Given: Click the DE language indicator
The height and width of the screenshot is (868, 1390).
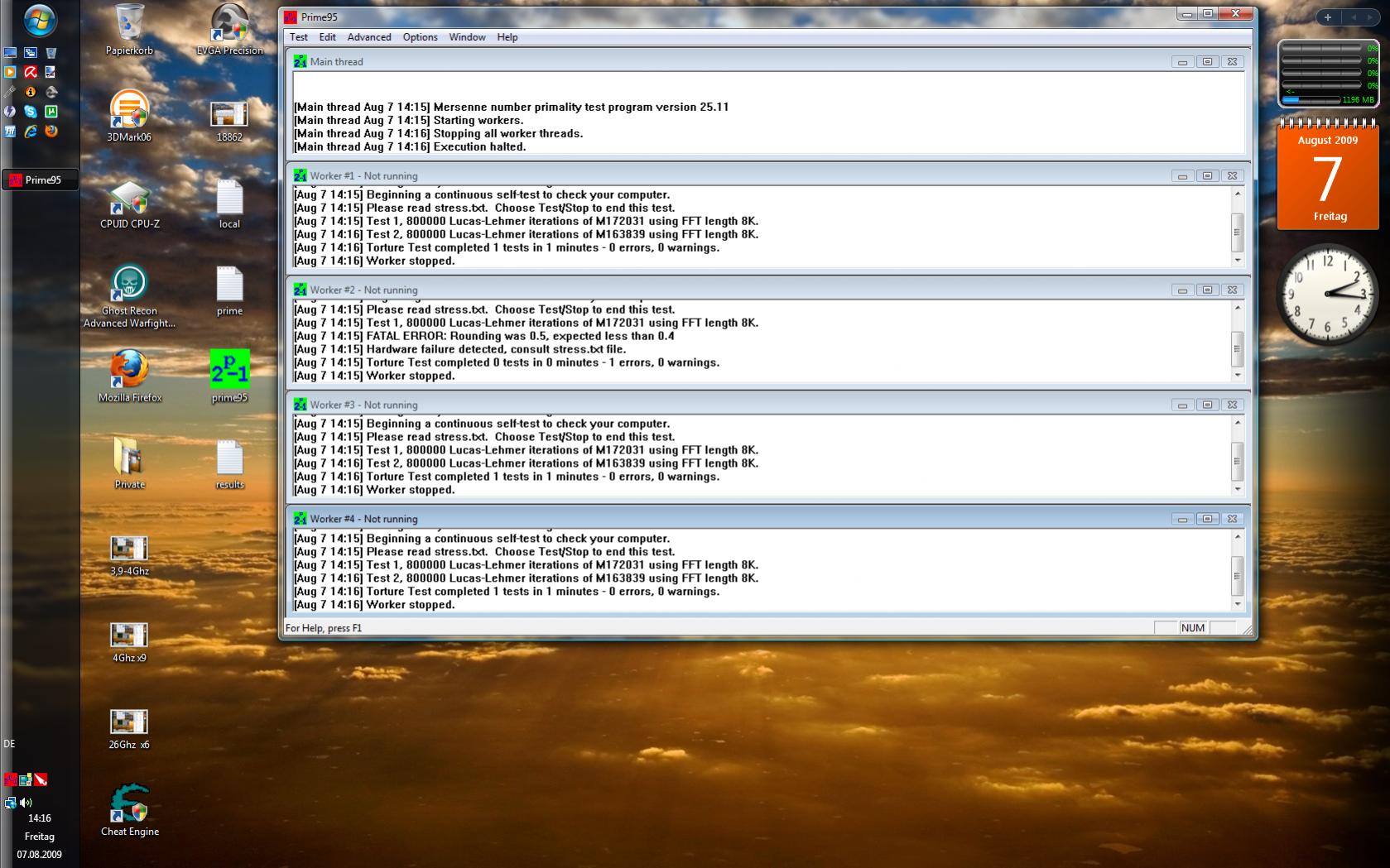Looking at the screenshot, I should 9,744.
